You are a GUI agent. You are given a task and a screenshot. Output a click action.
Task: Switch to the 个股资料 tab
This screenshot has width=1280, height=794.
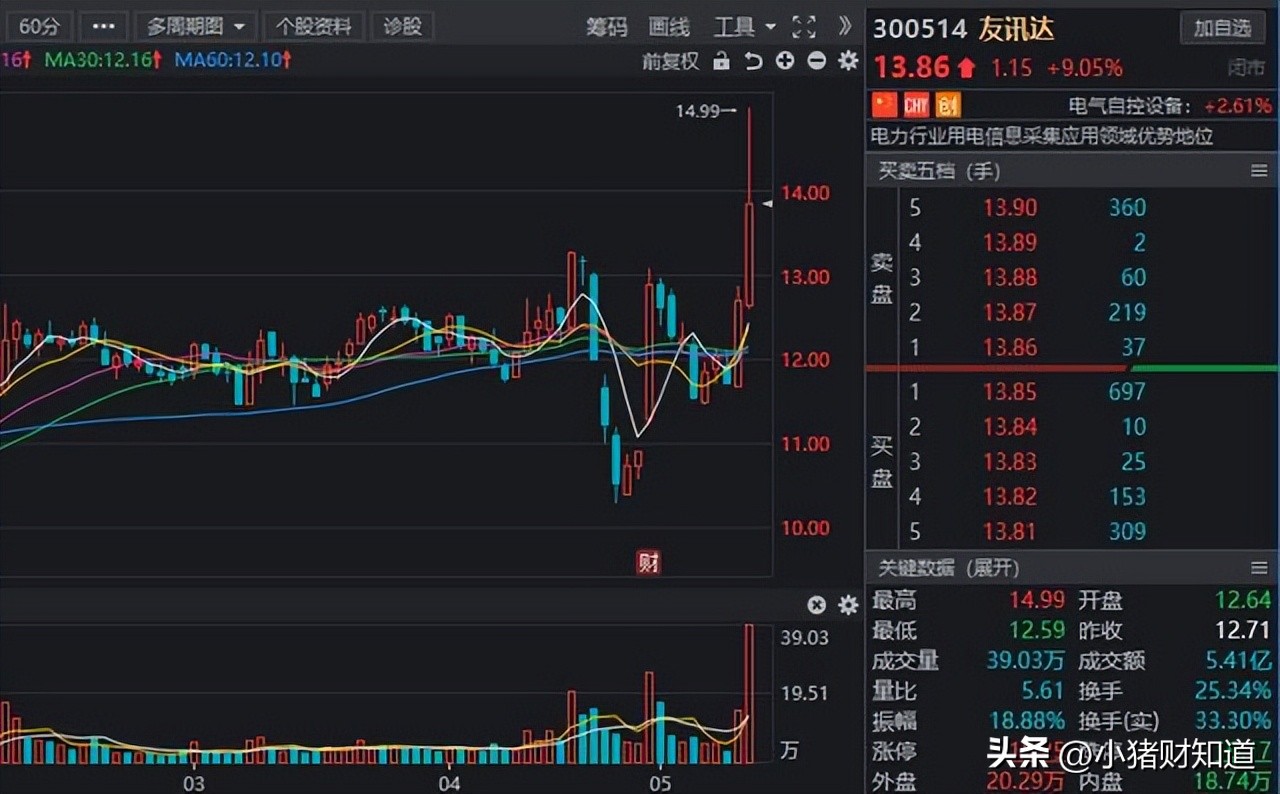pyautogui.click(x=314, y=26)
